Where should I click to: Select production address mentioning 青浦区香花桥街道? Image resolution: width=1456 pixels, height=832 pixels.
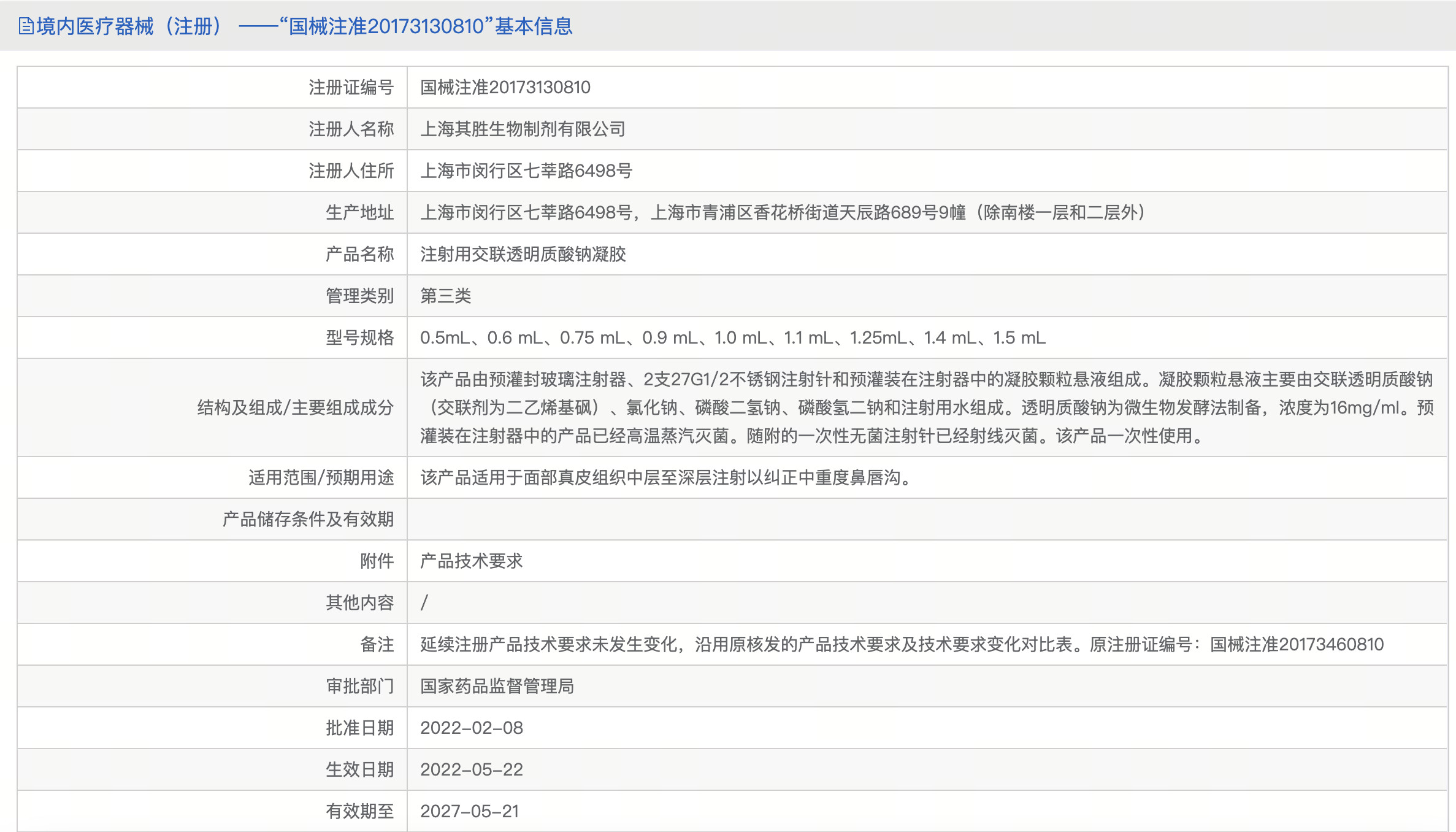783,213
